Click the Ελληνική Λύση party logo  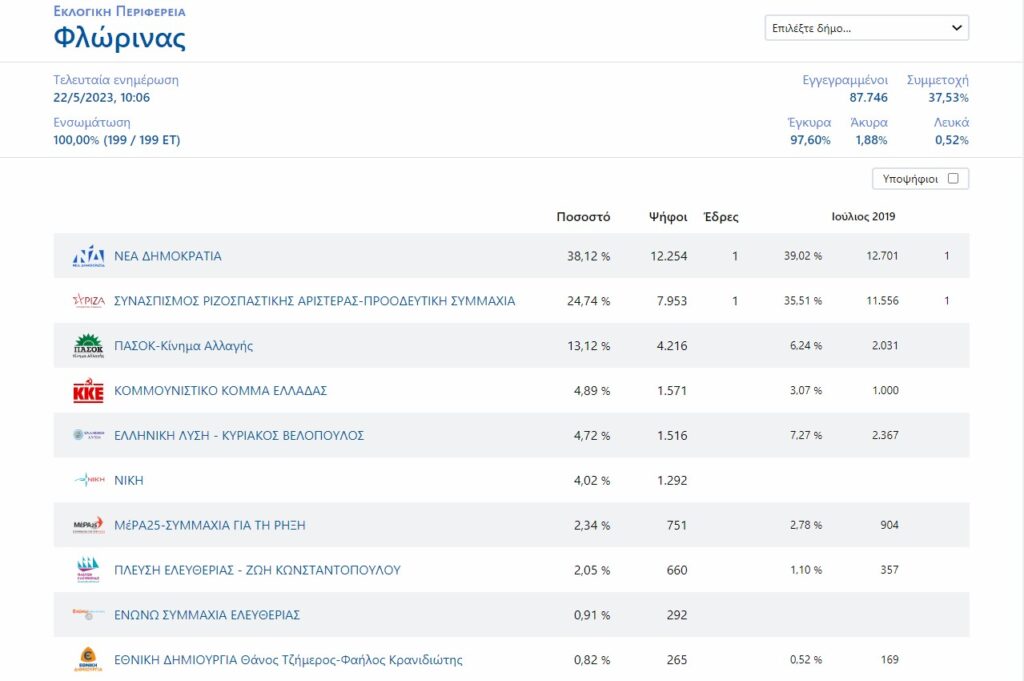click(x=88, y=435)
